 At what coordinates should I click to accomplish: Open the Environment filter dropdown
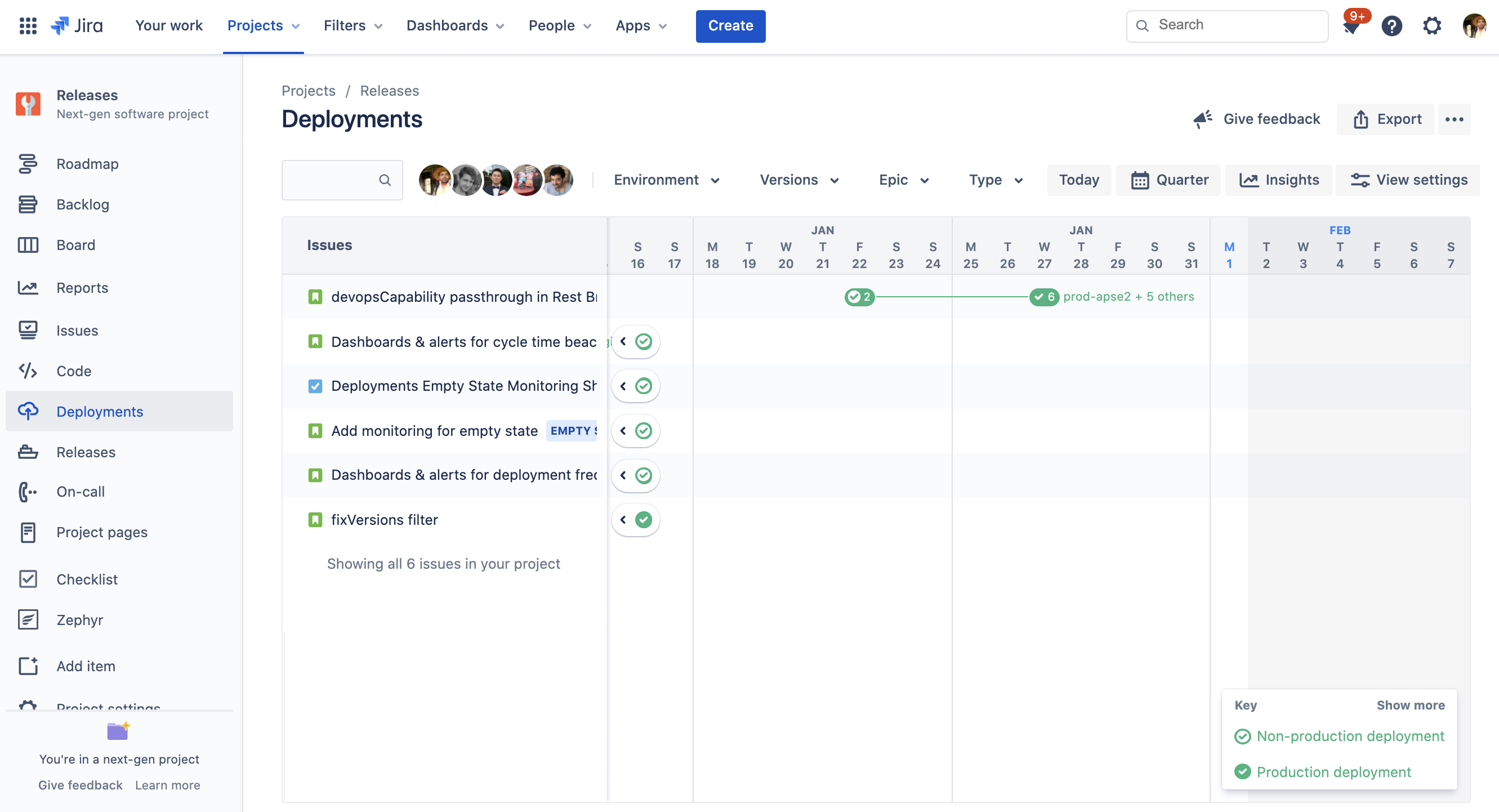point(666,180)
